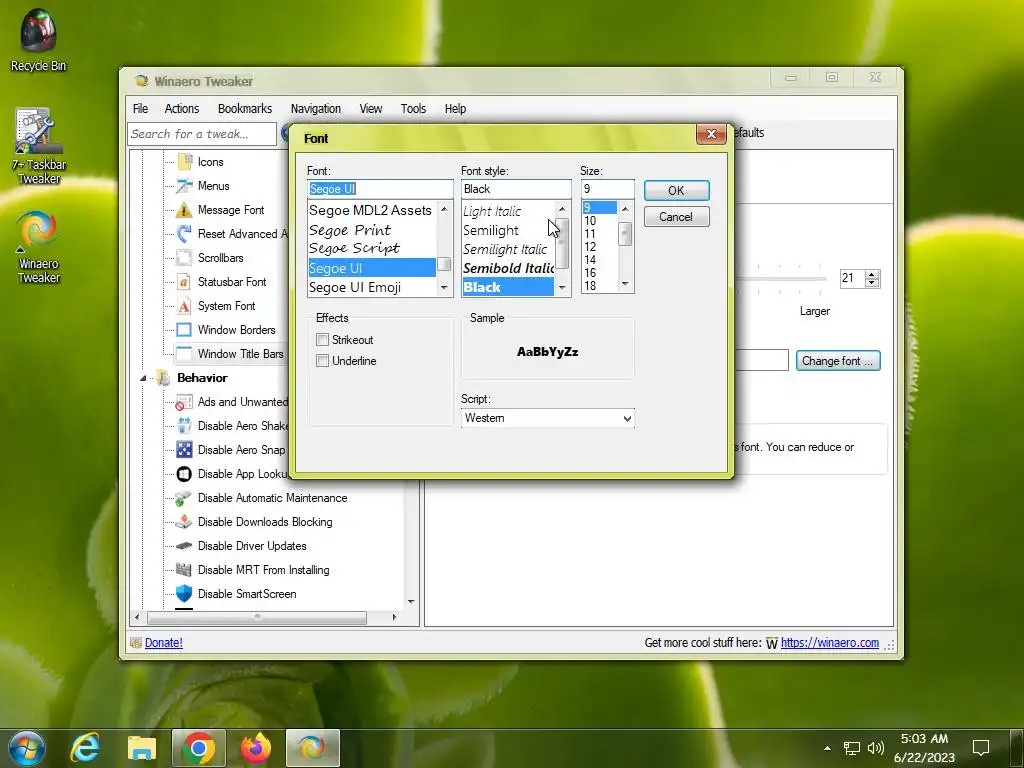Follow the Donate! link
The width and height of the screenshot is (1024, 768).
(x=163, y=643)
